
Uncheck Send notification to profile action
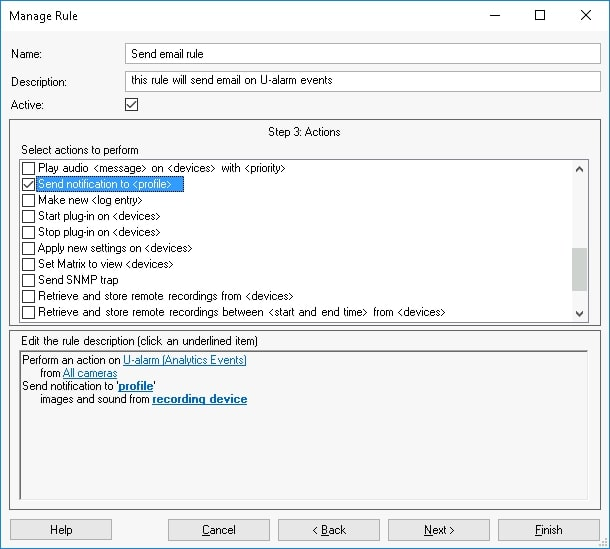tap(29, 185)
